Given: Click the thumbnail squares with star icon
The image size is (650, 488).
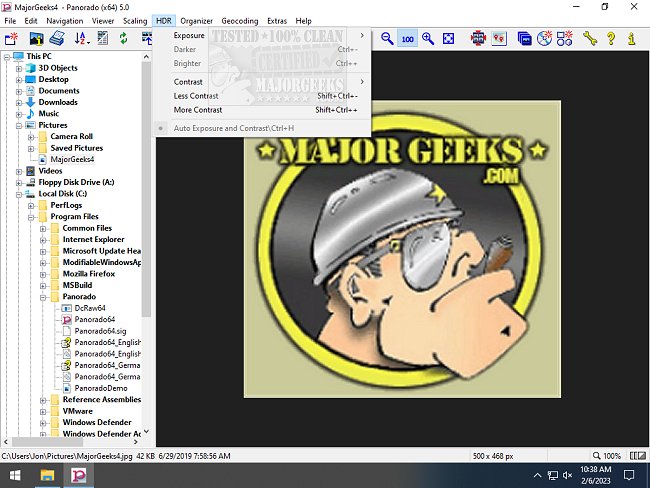Looking at the screenshot, I should point(565,39).
